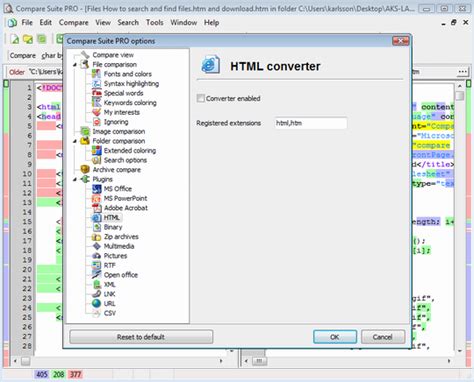Select the LNK plugin icon
The height and width of the screenshot is (382, 474).
click(96, 294)
